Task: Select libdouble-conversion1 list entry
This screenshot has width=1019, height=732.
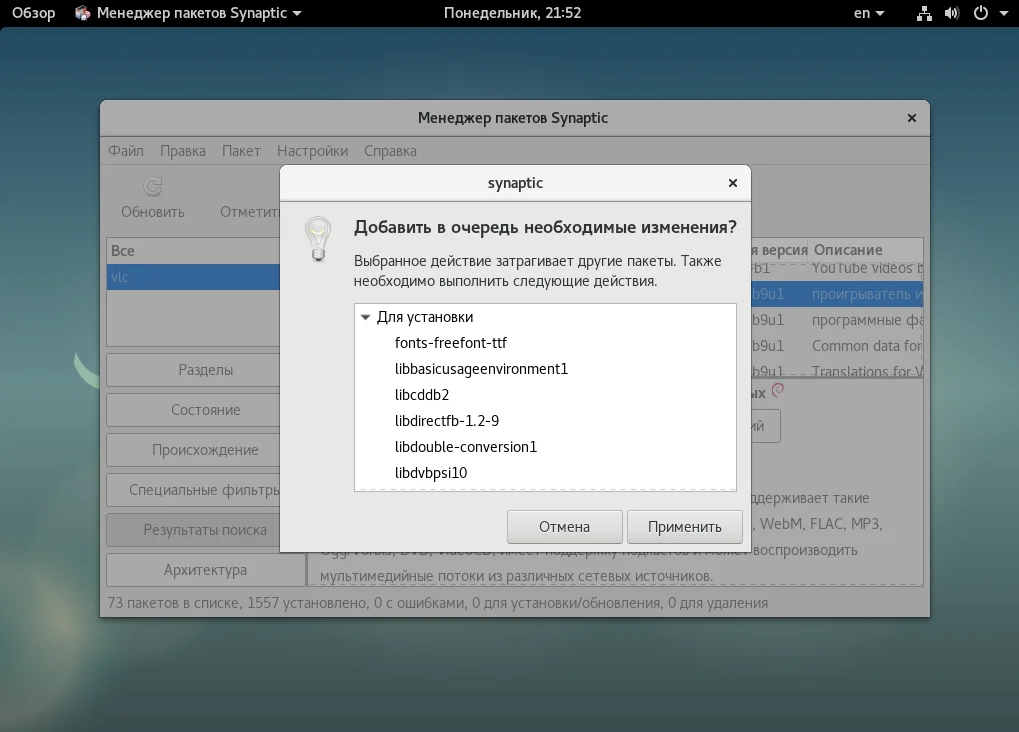Action: click(x=465, y=447)
